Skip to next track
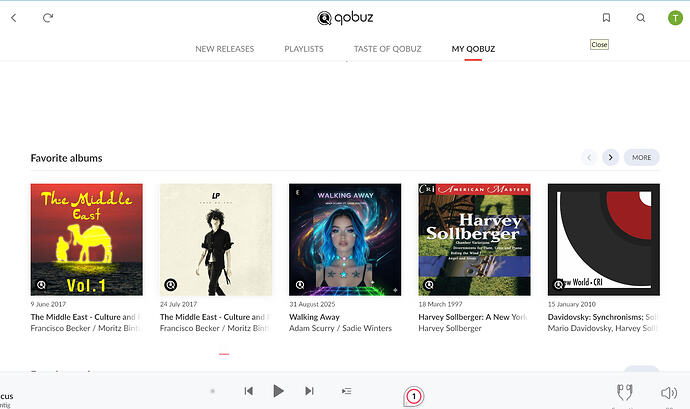Viewport: 690px width, 409px height. click(310, 391)
